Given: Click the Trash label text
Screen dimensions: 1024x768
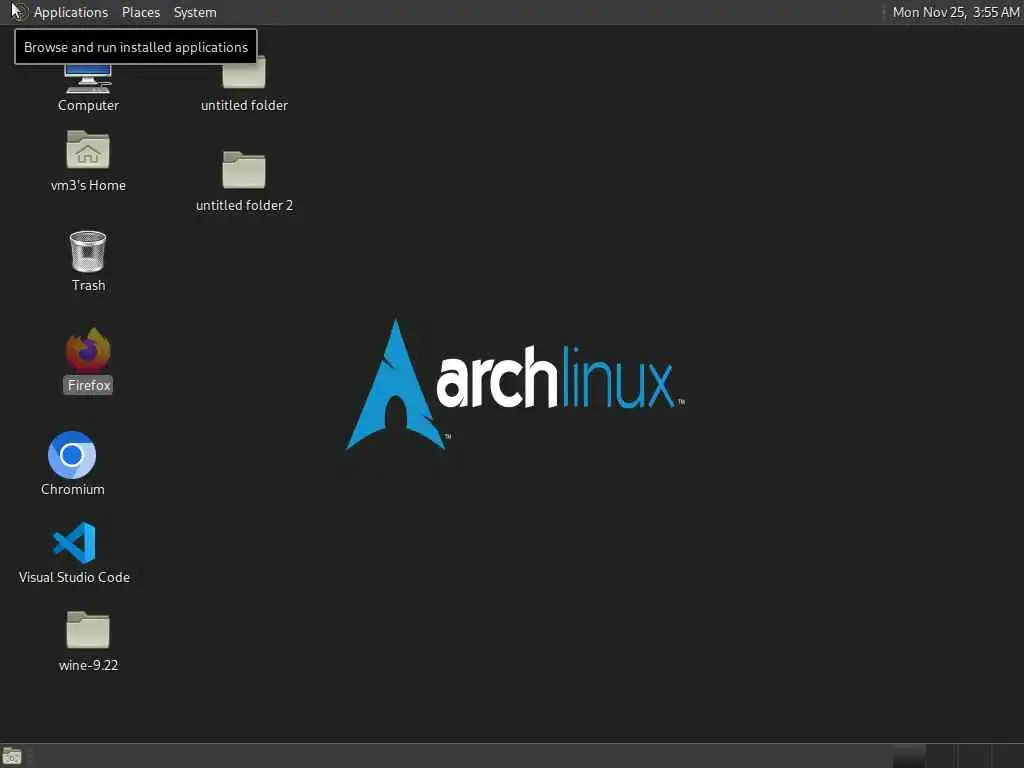Looking at the screenshot, I should pyautogui.click(x=88, y=285).
